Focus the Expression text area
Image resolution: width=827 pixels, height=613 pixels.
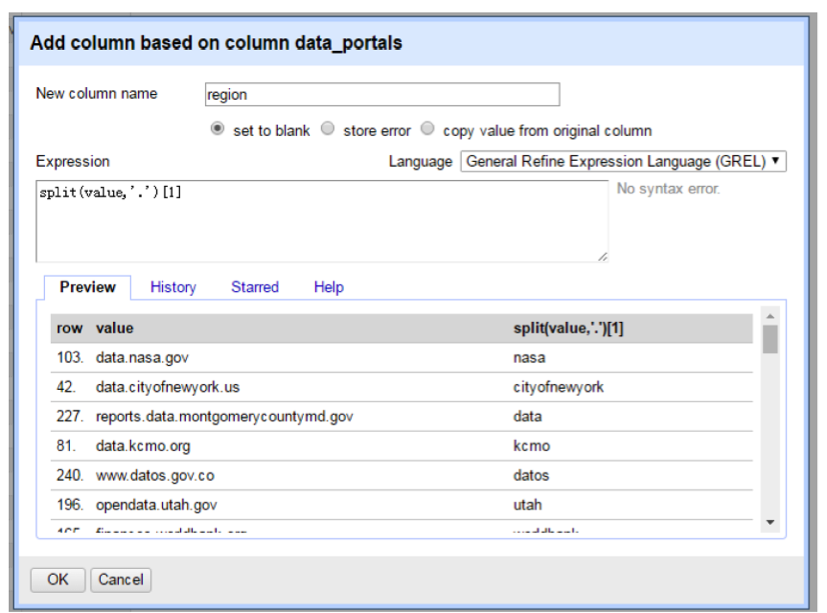coord(322,222)
